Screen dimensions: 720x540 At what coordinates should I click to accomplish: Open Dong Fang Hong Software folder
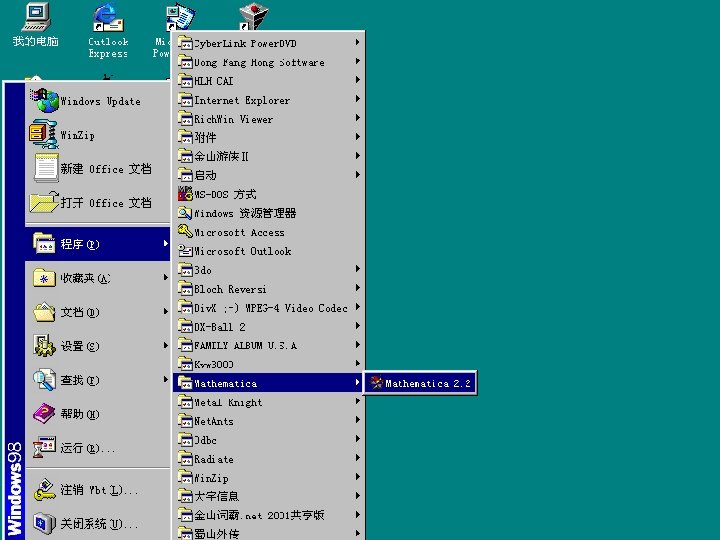click(269, 62)
